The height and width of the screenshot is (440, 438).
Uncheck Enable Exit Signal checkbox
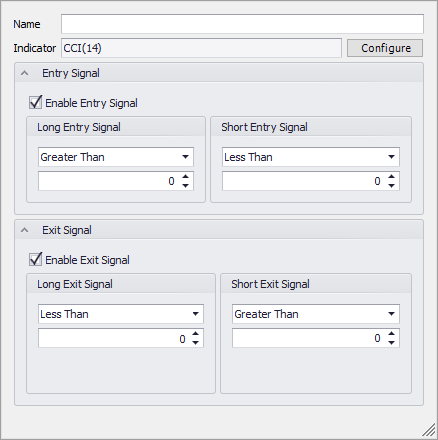(36, 260)
